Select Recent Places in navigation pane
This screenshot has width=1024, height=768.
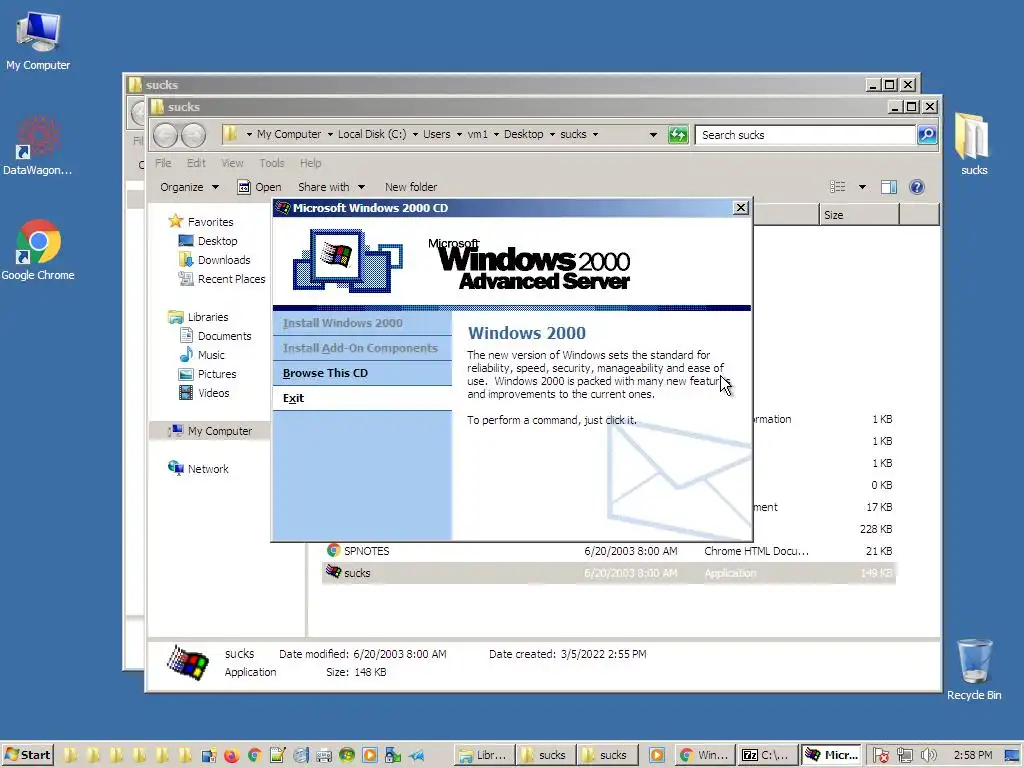(x=222, y=279)
